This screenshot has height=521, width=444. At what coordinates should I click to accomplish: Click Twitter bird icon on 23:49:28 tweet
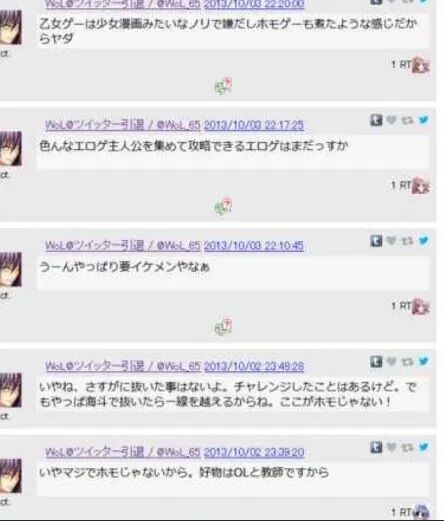(x=423, y=361)
